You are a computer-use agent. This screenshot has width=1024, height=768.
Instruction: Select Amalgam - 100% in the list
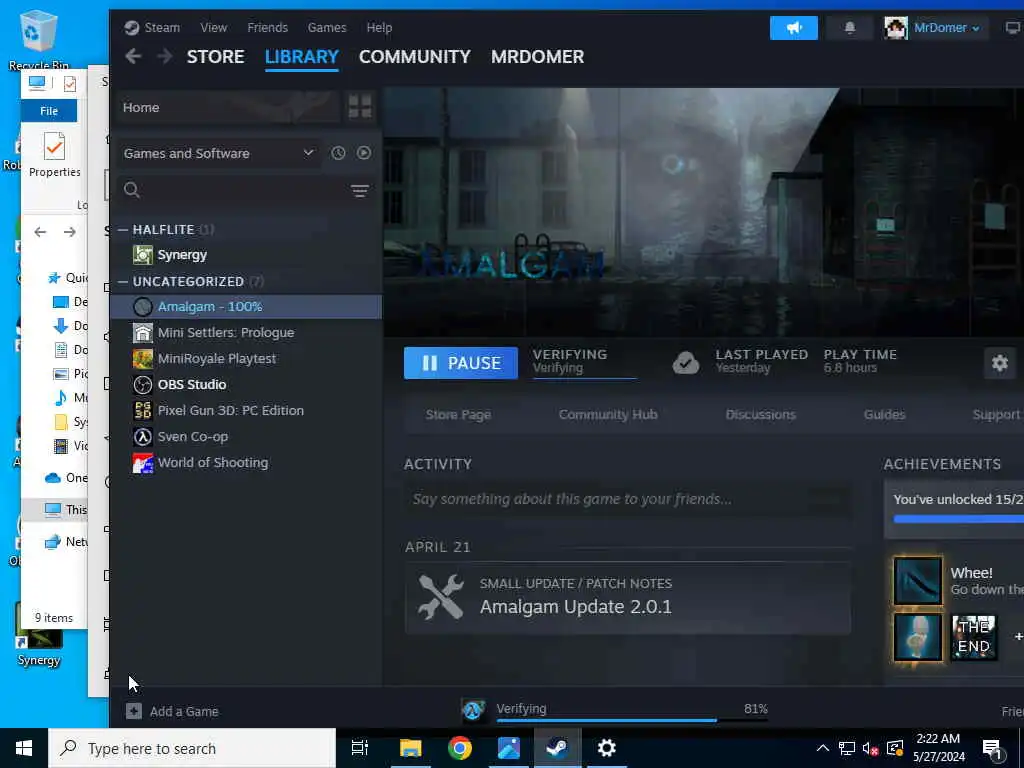click(x=246, y=306)
